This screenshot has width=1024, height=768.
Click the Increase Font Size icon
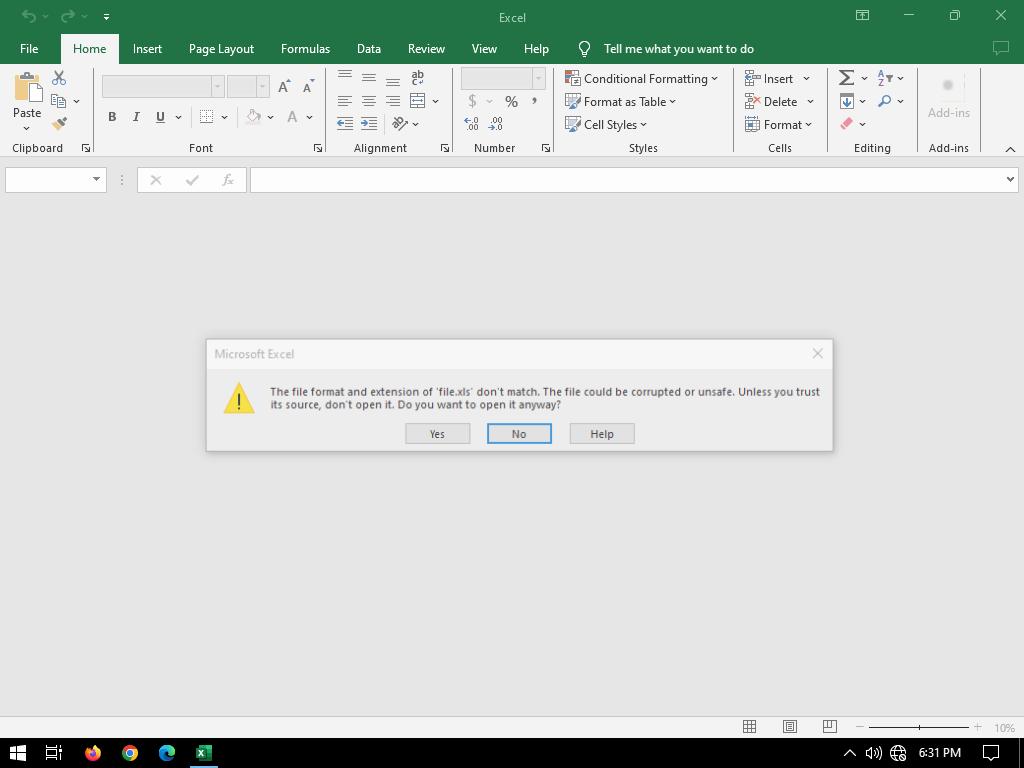284,87
